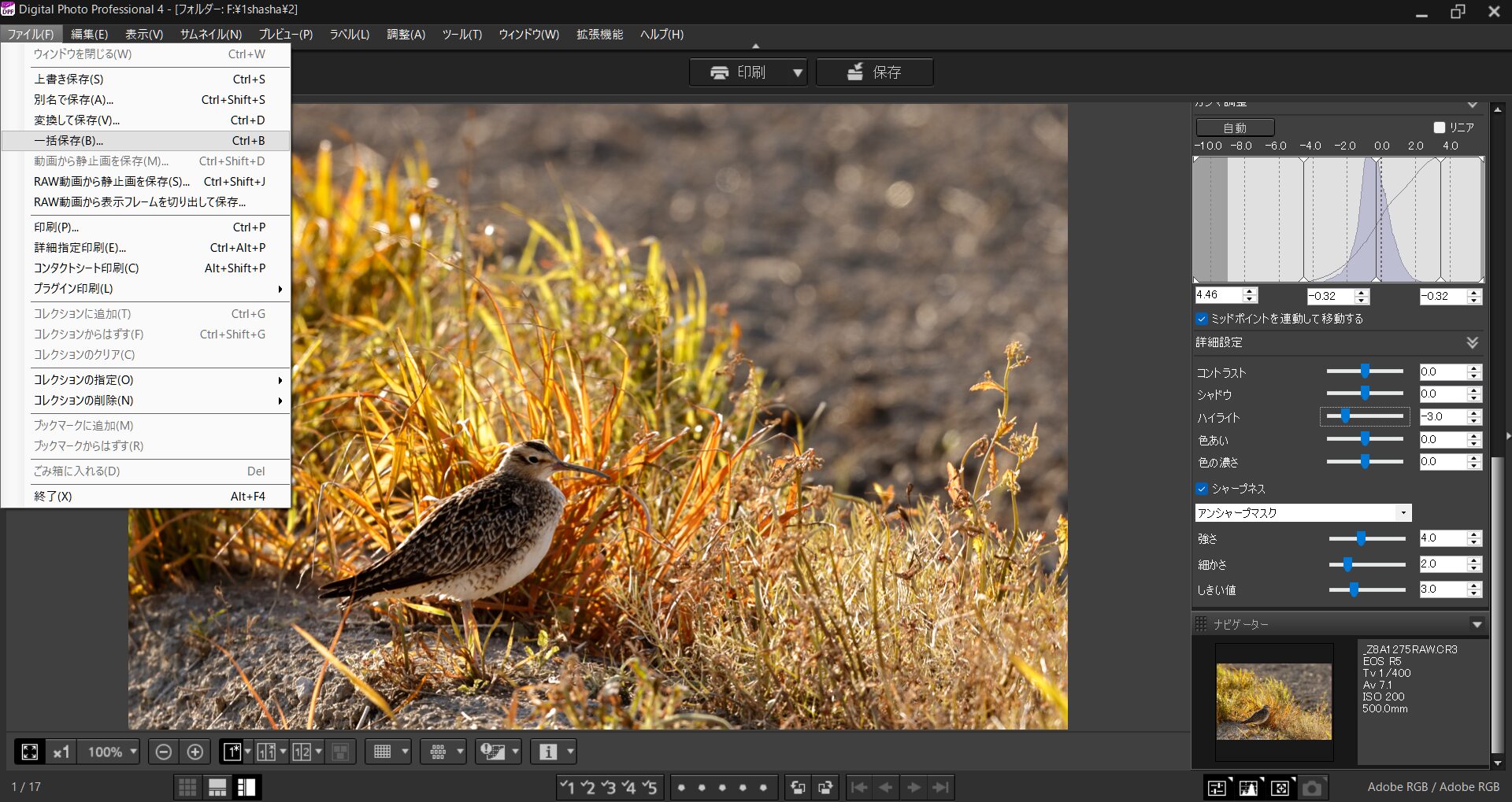Zoom out with the minus magnifier icon
1512x802 pixels.
(163, 752)
